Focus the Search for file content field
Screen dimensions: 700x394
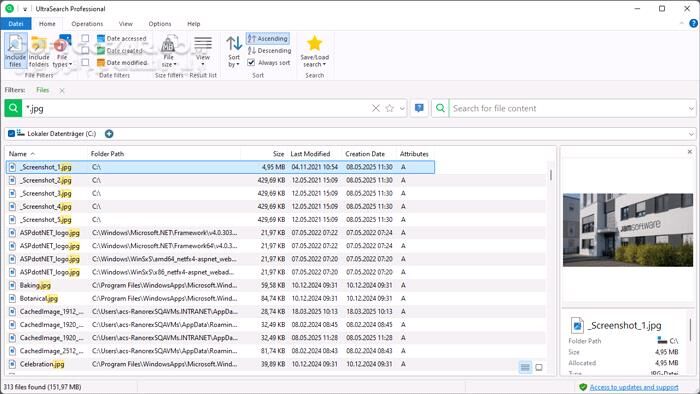click(568, 108)
